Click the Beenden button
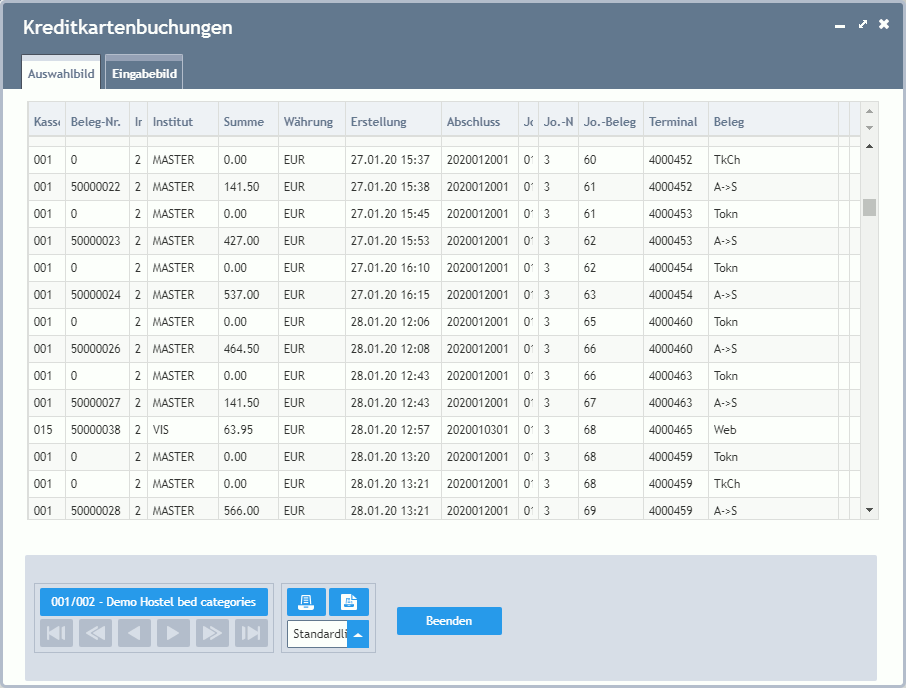 449,621
